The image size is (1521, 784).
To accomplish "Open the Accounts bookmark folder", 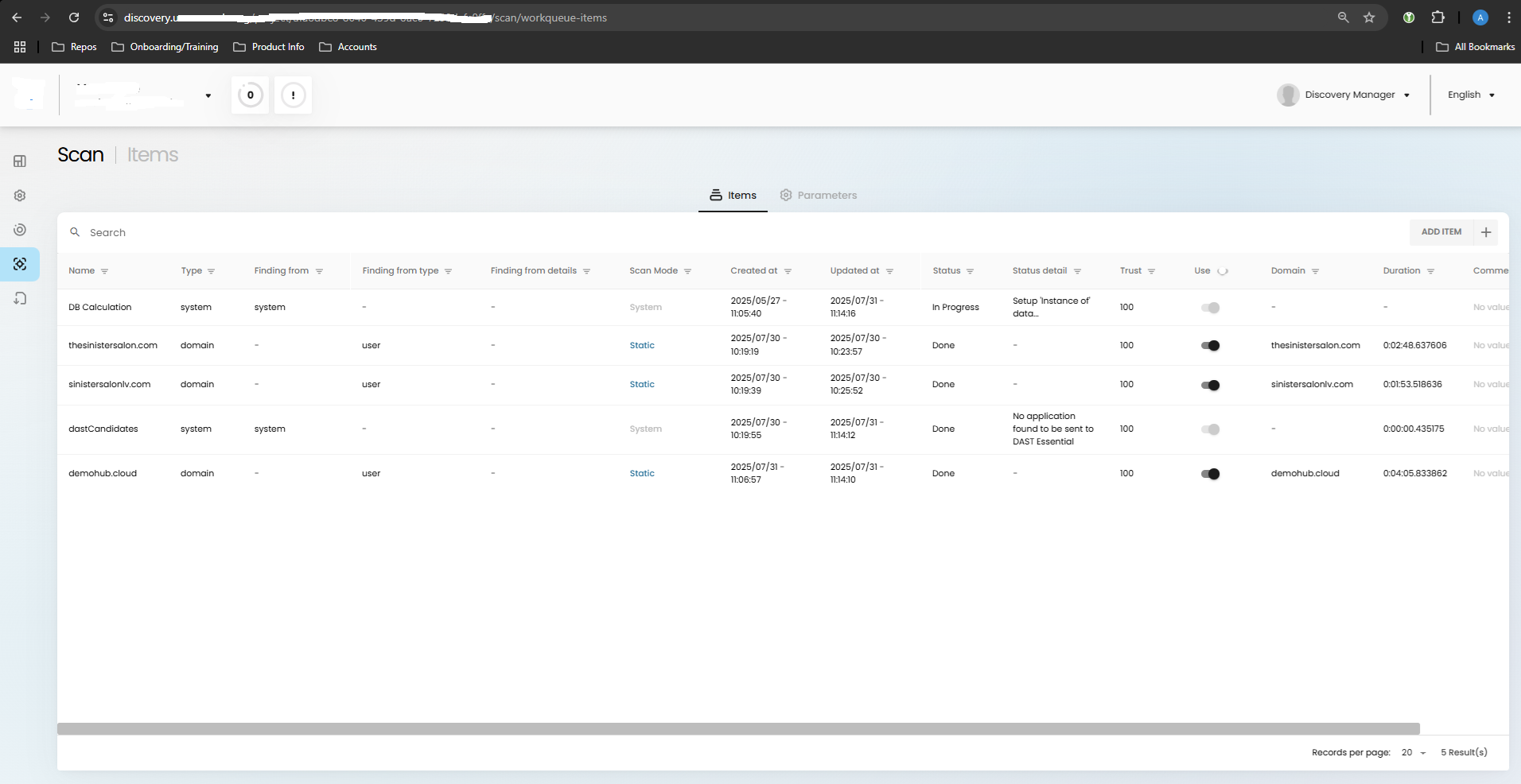I will pyautogui.click(x=348, y=47).
